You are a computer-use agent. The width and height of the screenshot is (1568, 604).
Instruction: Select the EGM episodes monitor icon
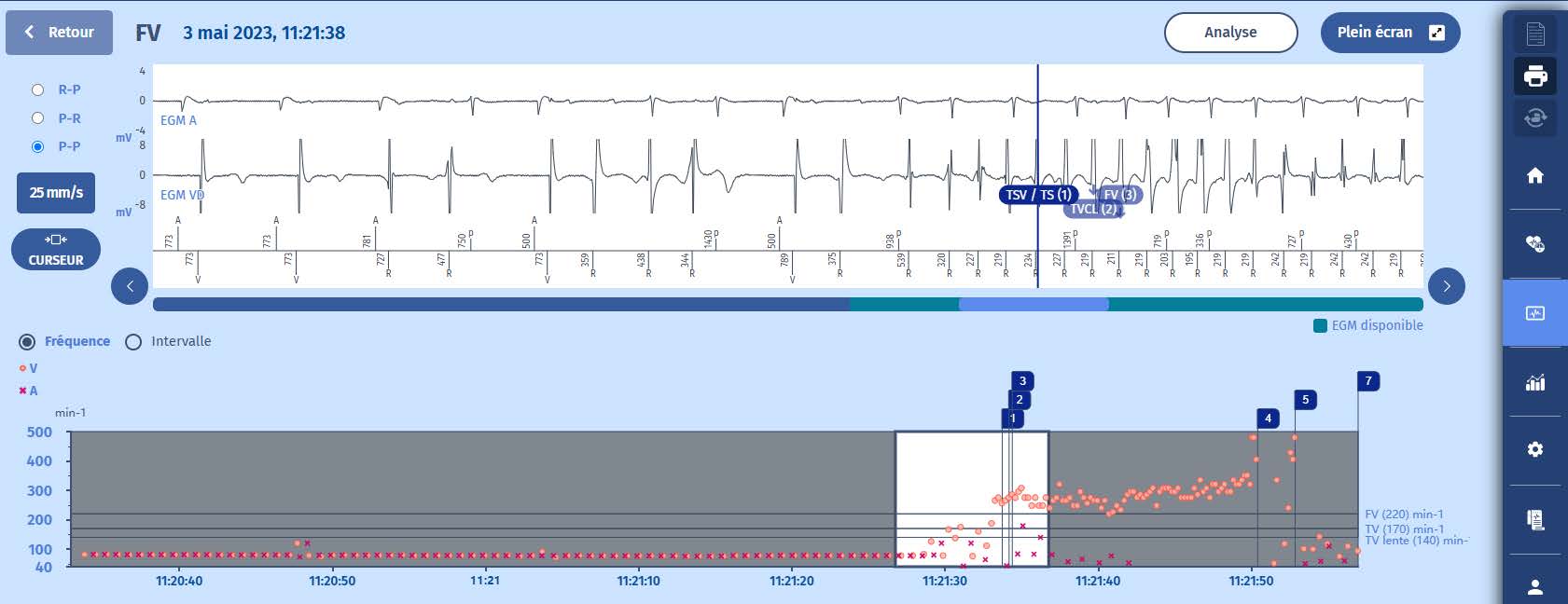click(1535, 313)
